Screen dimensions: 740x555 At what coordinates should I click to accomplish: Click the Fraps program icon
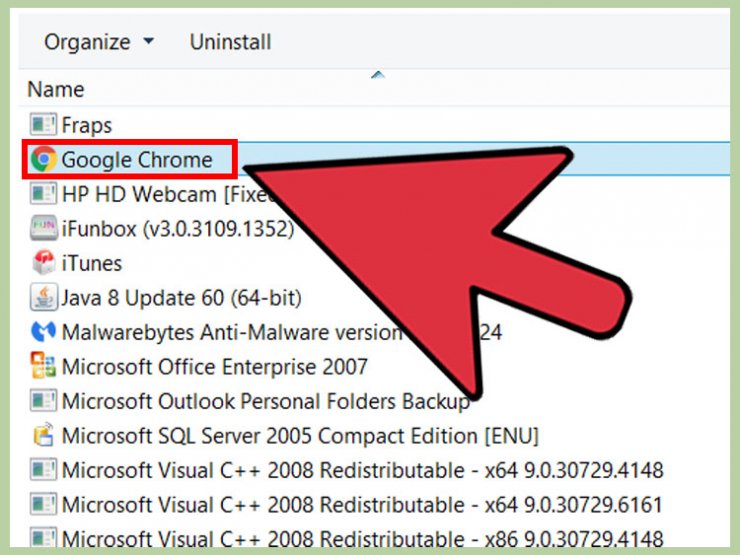(43, 125)
